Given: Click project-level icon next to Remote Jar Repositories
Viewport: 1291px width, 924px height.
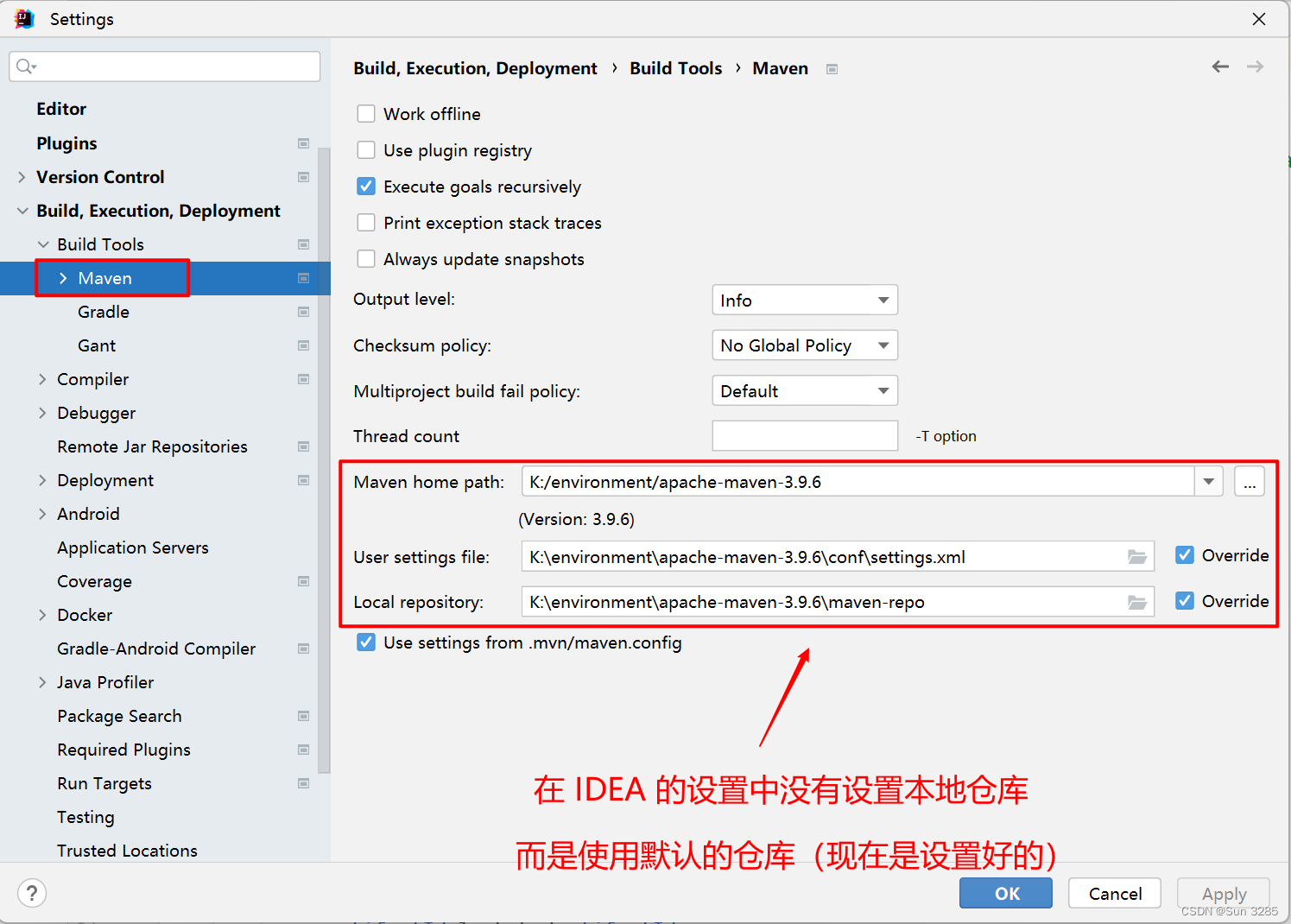Looking at the screenshot, I should 304,446.
